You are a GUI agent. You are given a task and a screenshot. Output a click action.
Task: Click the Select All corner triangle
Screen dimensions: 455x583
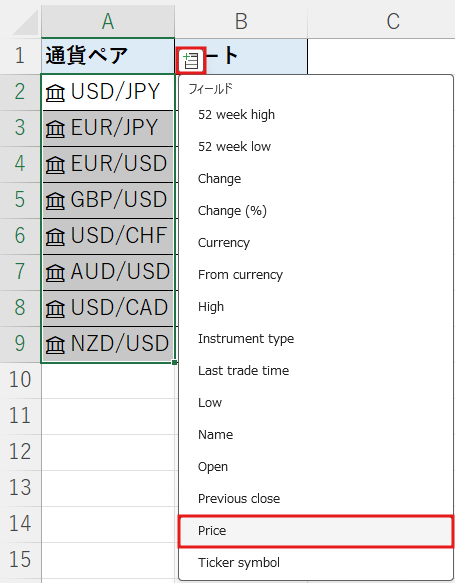point(25,23)
